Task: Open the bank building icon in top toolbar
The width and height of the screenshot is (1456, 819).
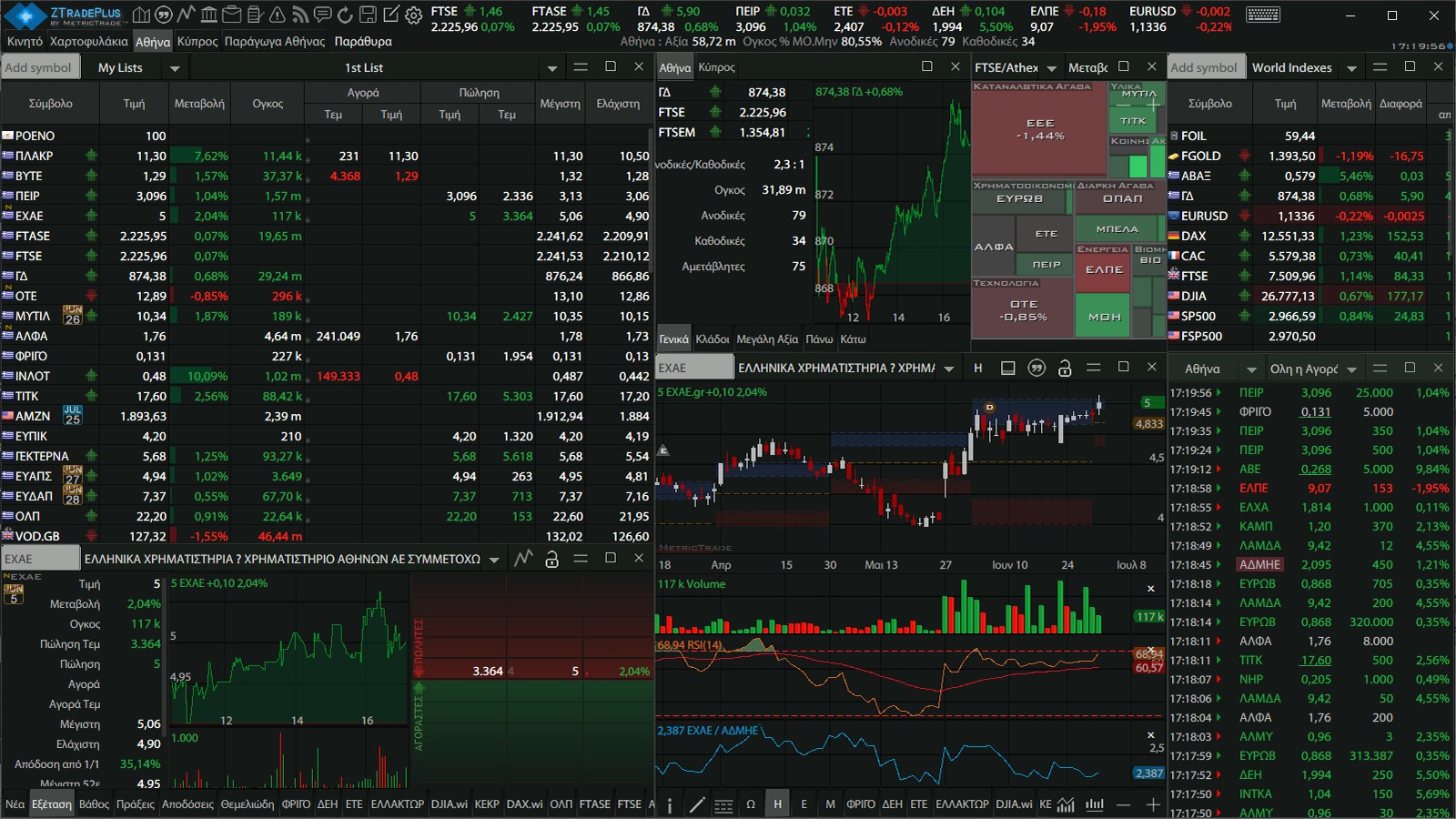Action: tap(208, 15)
